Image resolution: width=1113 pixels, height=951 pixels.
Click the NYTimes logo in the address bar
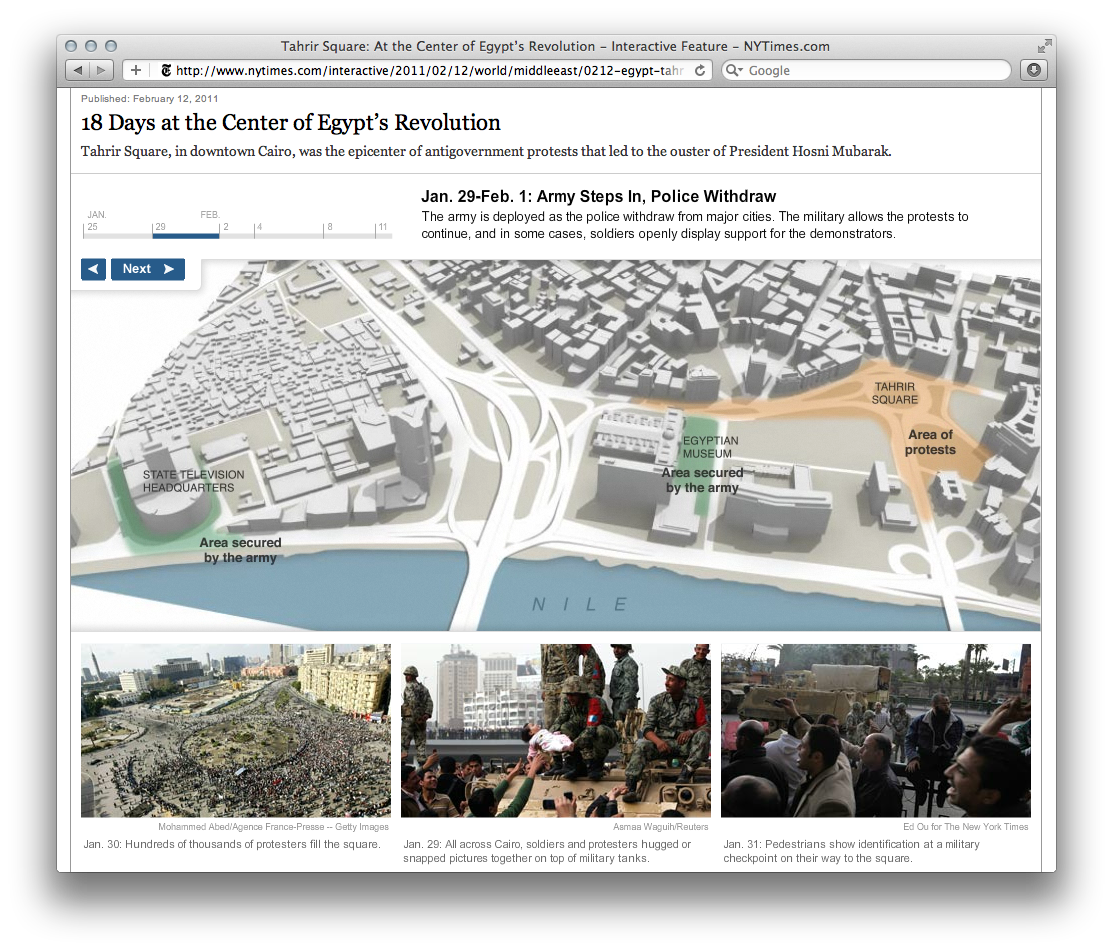(x=165, y=70)
